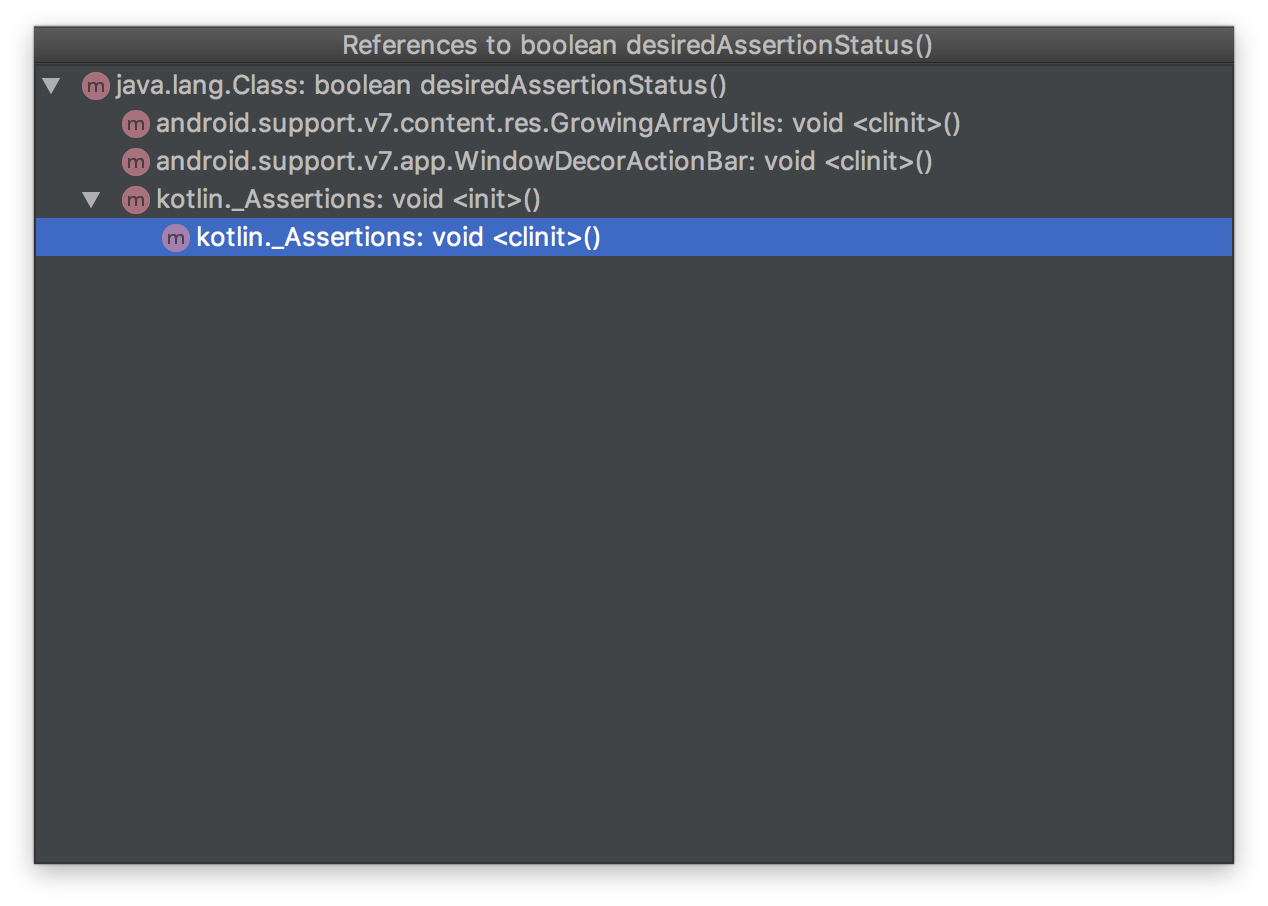Click the 'References to boolean desiredAssertionStatus()' title bar
The width and height of the screenshot is (1268, 906).
pos(634,45)
